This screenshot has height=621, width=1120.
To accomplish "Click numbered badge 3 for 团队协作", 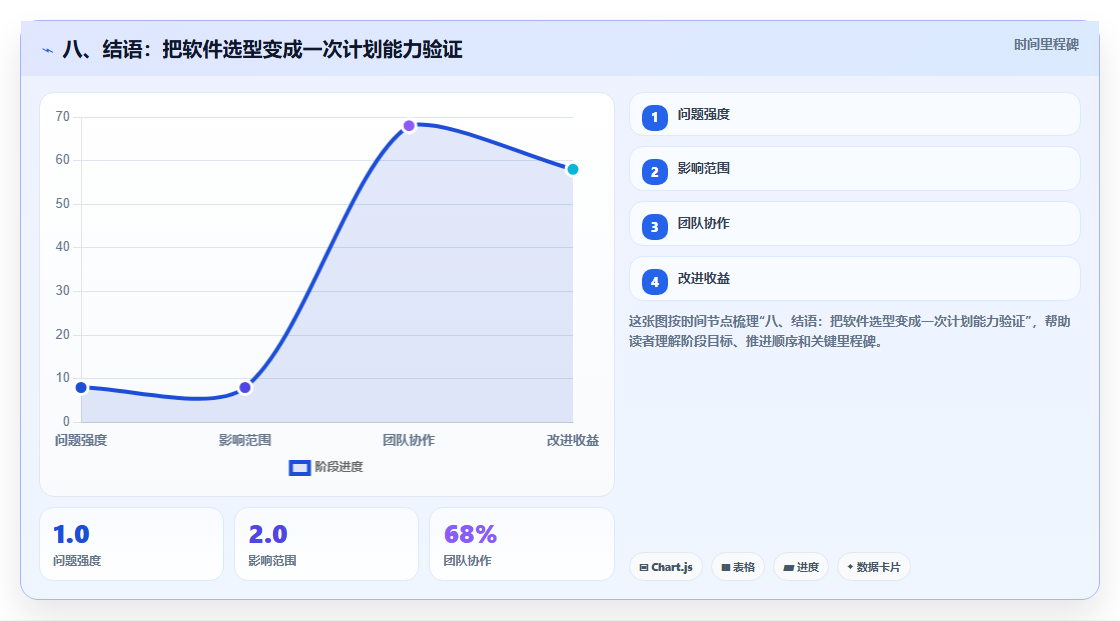I will click(654, 227).
